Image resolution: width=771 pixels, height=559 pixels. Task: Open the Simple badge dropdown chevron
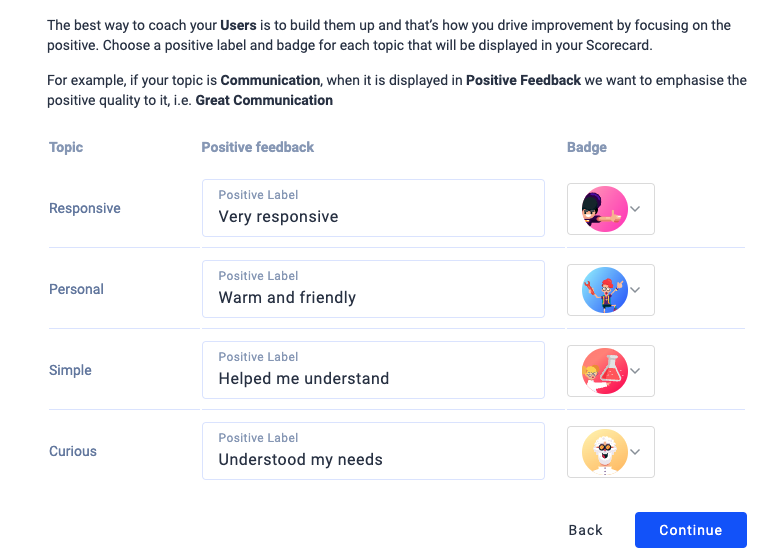(635, 371)
